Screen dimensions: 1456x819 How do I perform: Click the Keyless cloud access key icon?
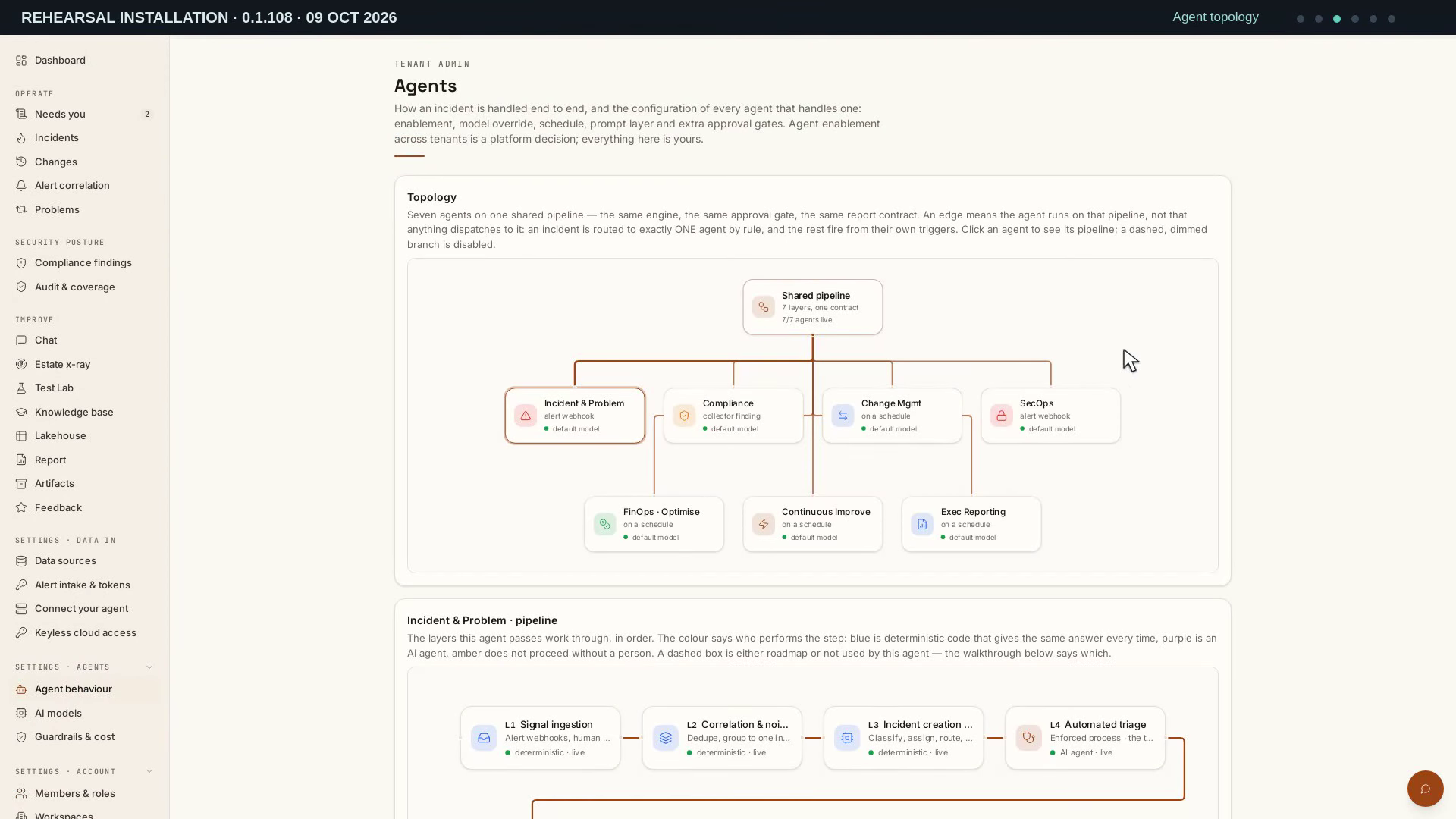coord(21,633)
